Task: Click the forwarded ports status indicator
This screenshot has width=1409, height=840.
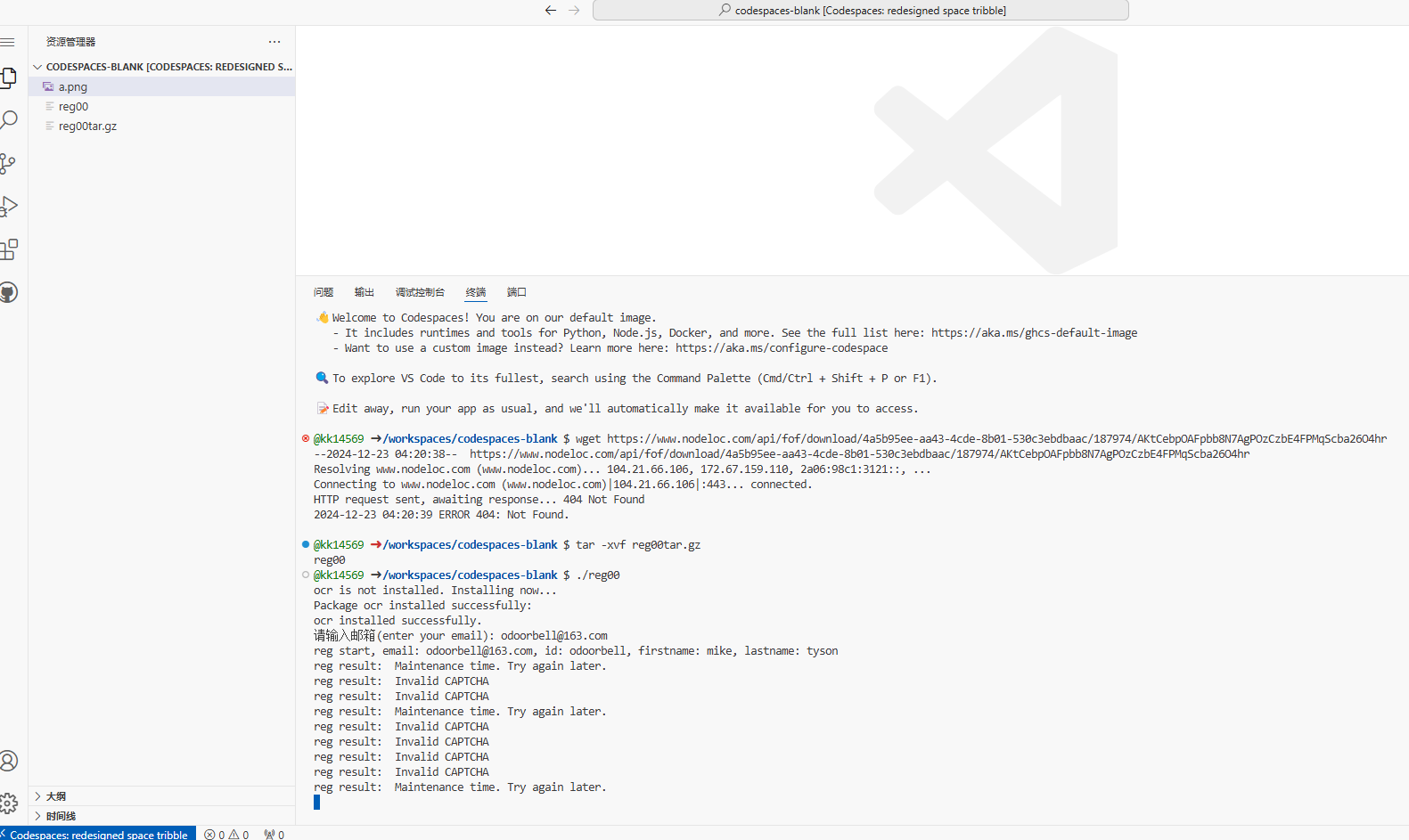Action: point(274,835)
